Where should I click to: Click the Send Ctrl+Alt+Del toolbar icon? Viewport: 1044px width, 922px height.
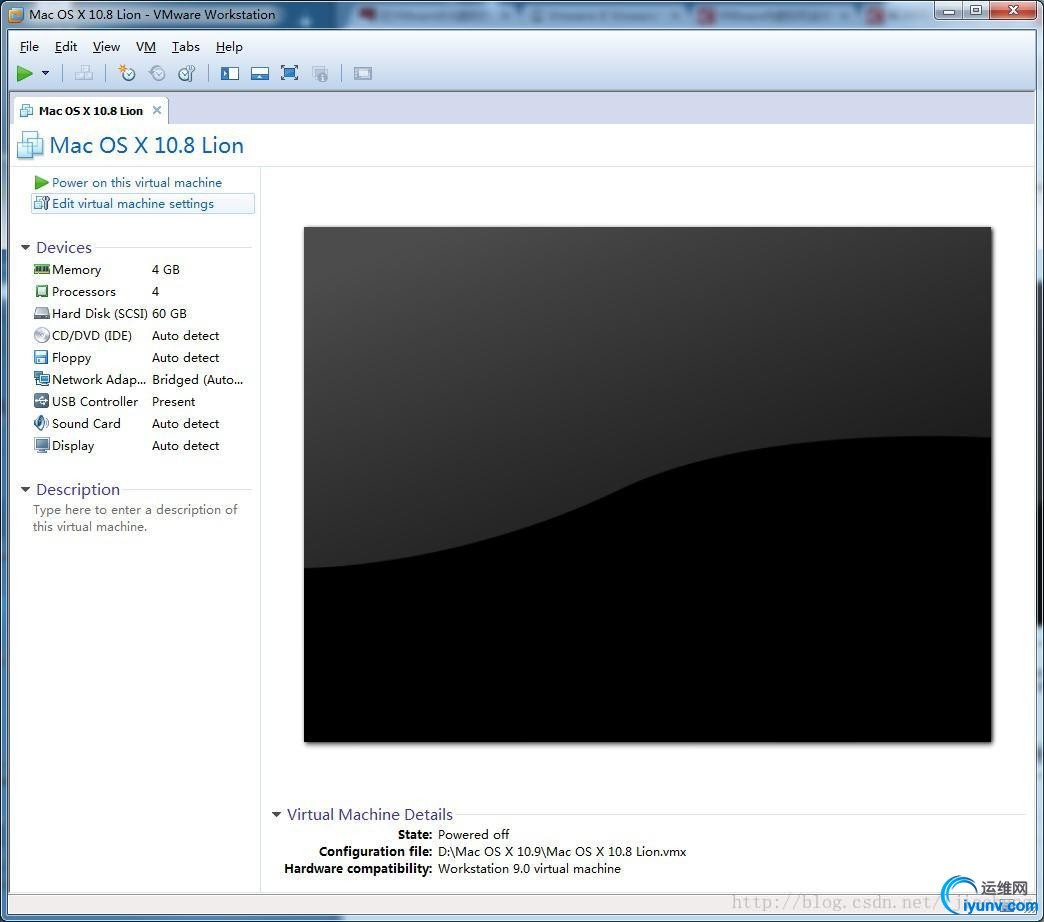tap(84, 73)
